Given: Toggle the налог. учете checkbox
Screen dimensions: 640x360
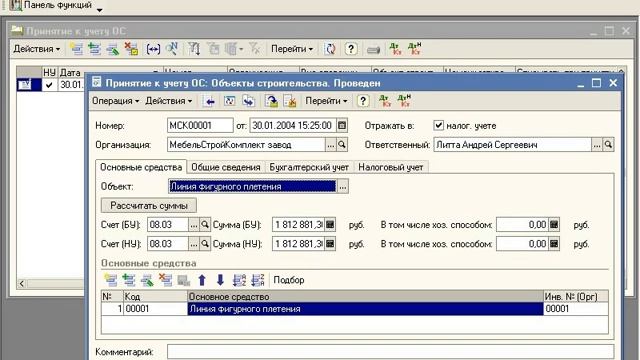Looking at the screenshot, I should point(438,125).
